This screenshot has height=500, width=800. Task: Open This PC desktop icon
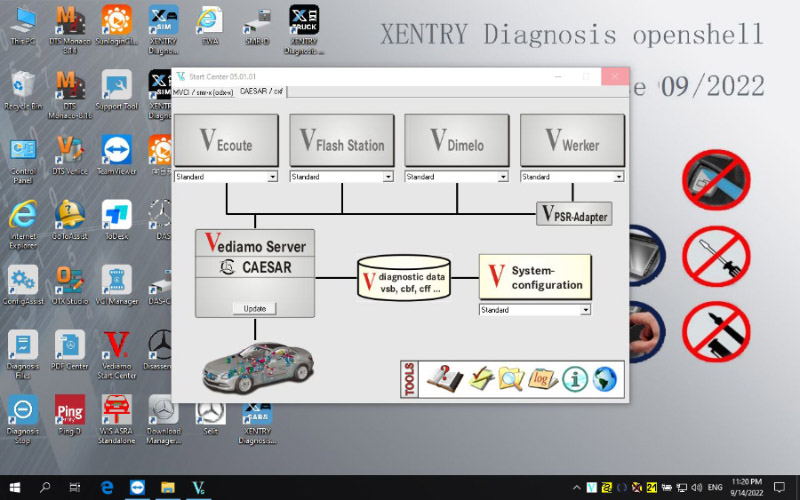23,27
